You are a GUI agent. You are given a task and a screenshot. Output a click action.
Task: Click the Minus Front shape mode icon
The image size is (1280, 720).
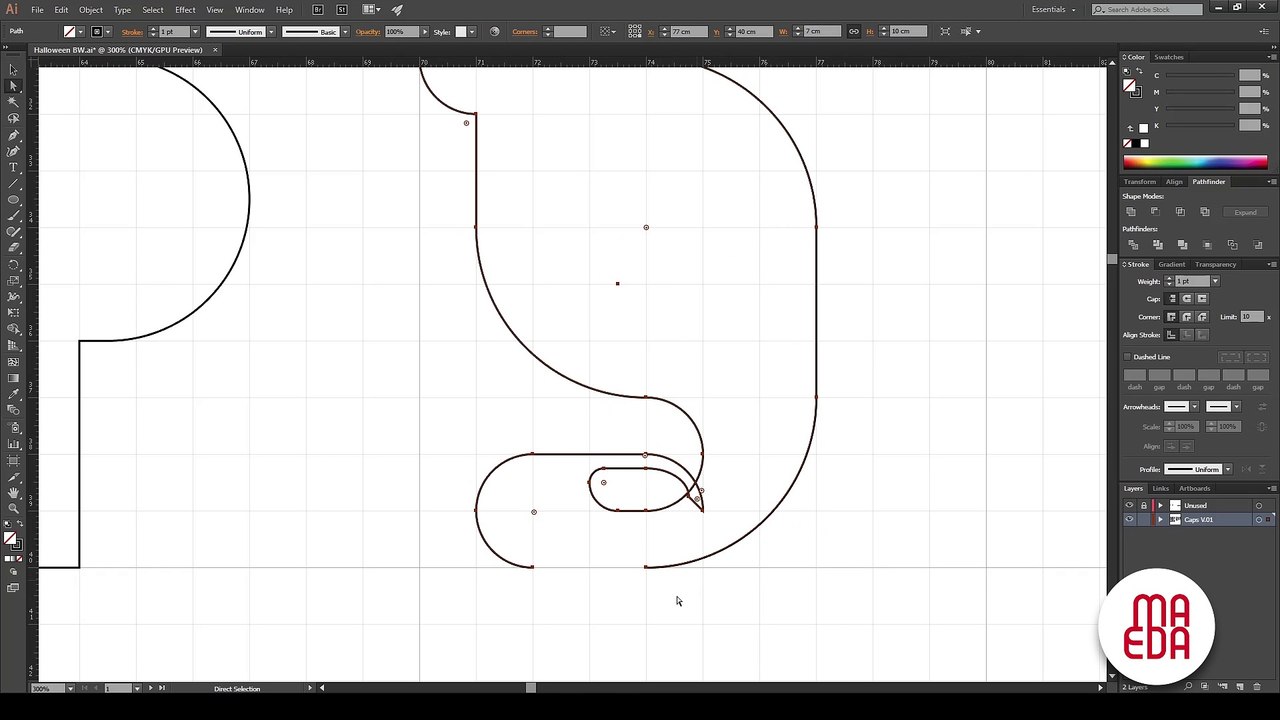(x=1155, y=212)
